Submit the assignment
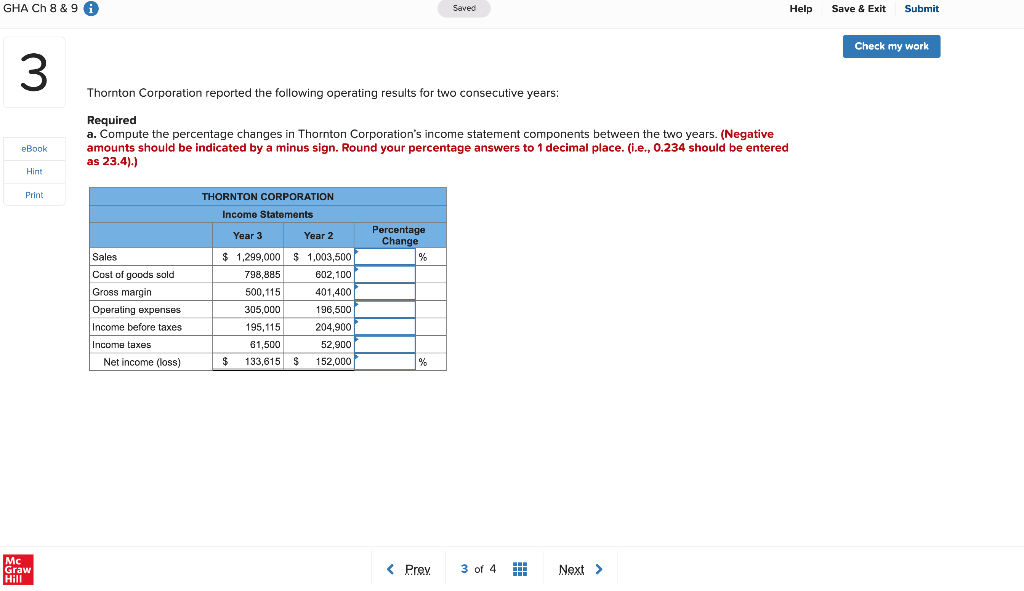The width and height of the screenshot is (1024, 591). pyautogui.click(x=921, y=8)
